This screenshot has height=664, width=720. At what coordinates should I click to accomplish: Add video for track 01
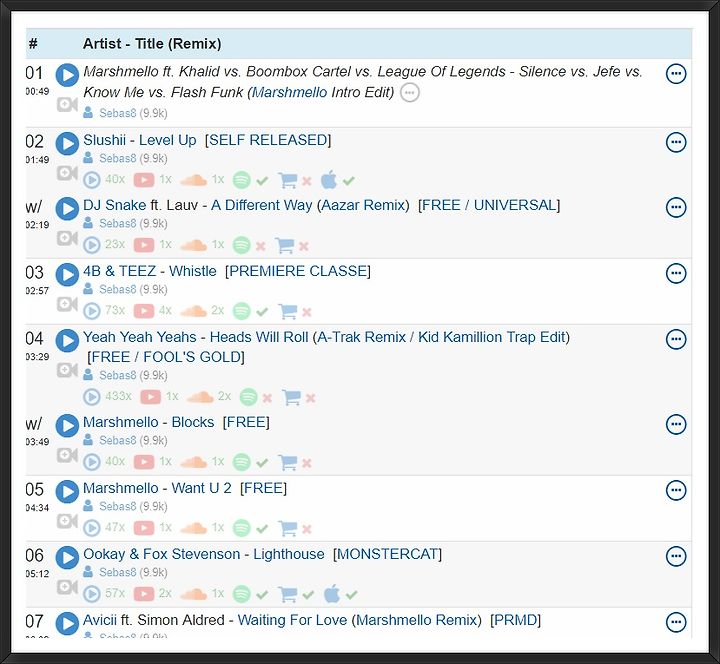tap(67, 105)
